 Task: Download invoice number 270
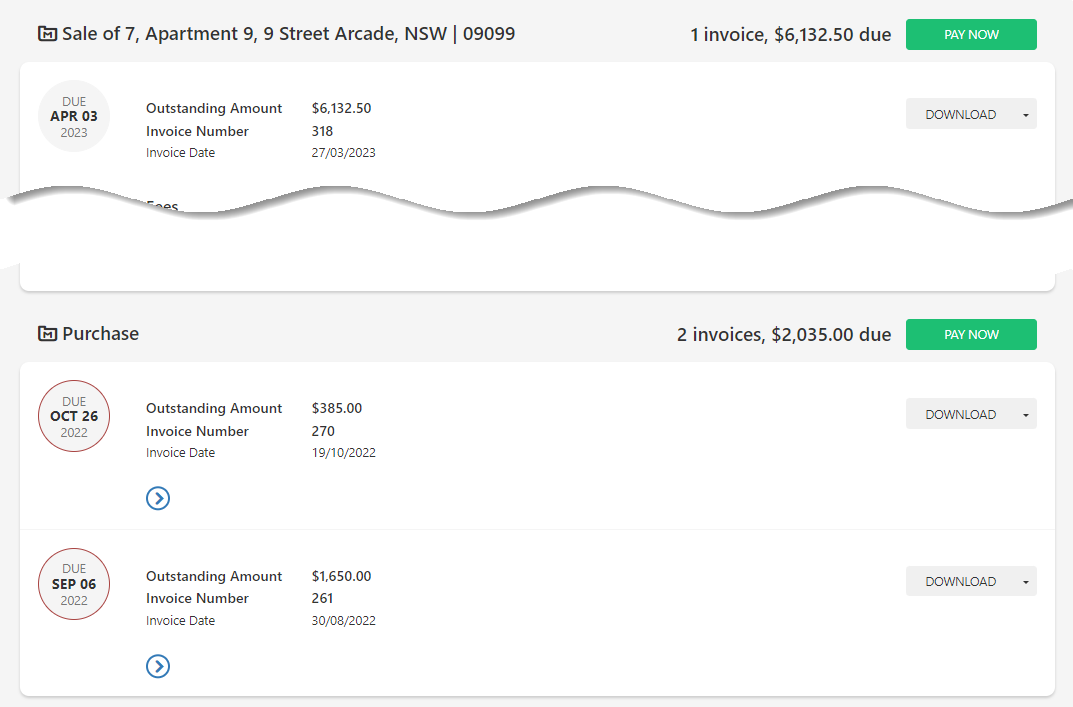(960, 414)
